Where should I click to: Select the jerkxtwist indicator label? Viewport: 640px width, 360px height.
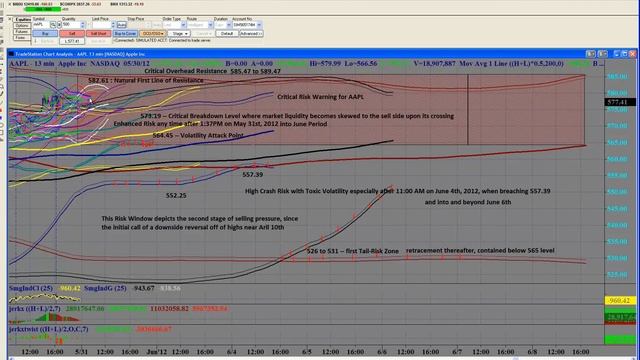49,329
